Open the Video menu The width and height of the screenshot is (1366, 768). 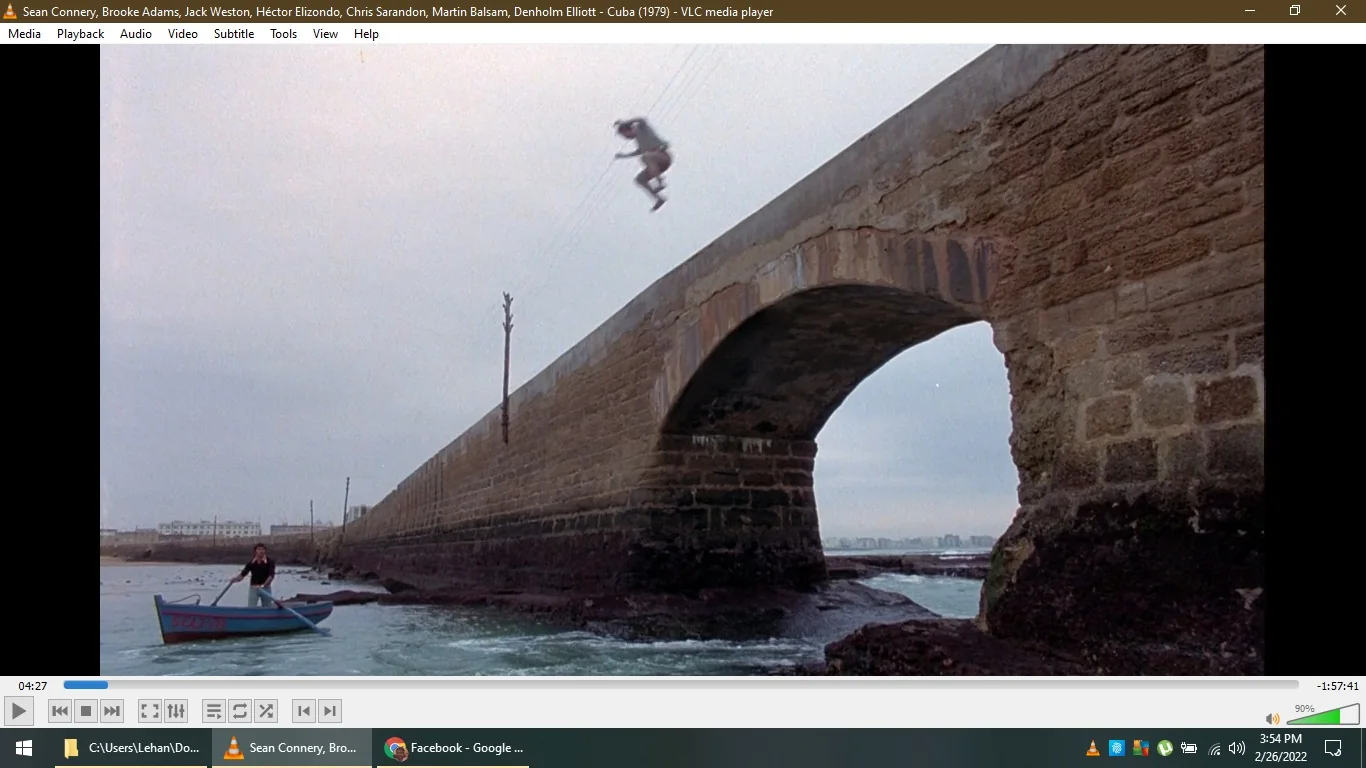point(183,34)
